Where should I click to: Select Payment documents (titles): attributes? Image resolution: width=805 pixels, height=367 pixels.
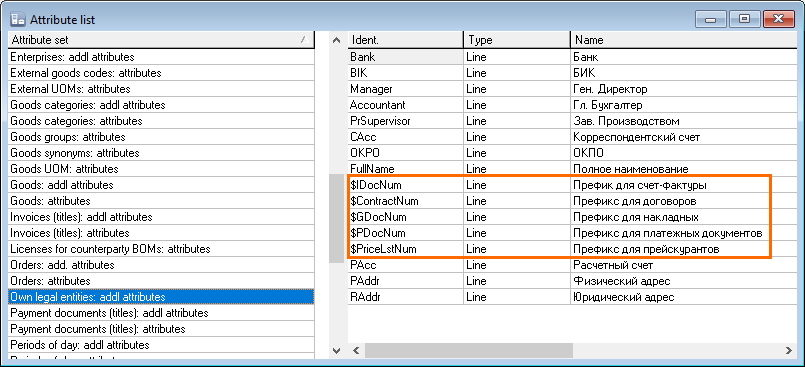point(161,329)
